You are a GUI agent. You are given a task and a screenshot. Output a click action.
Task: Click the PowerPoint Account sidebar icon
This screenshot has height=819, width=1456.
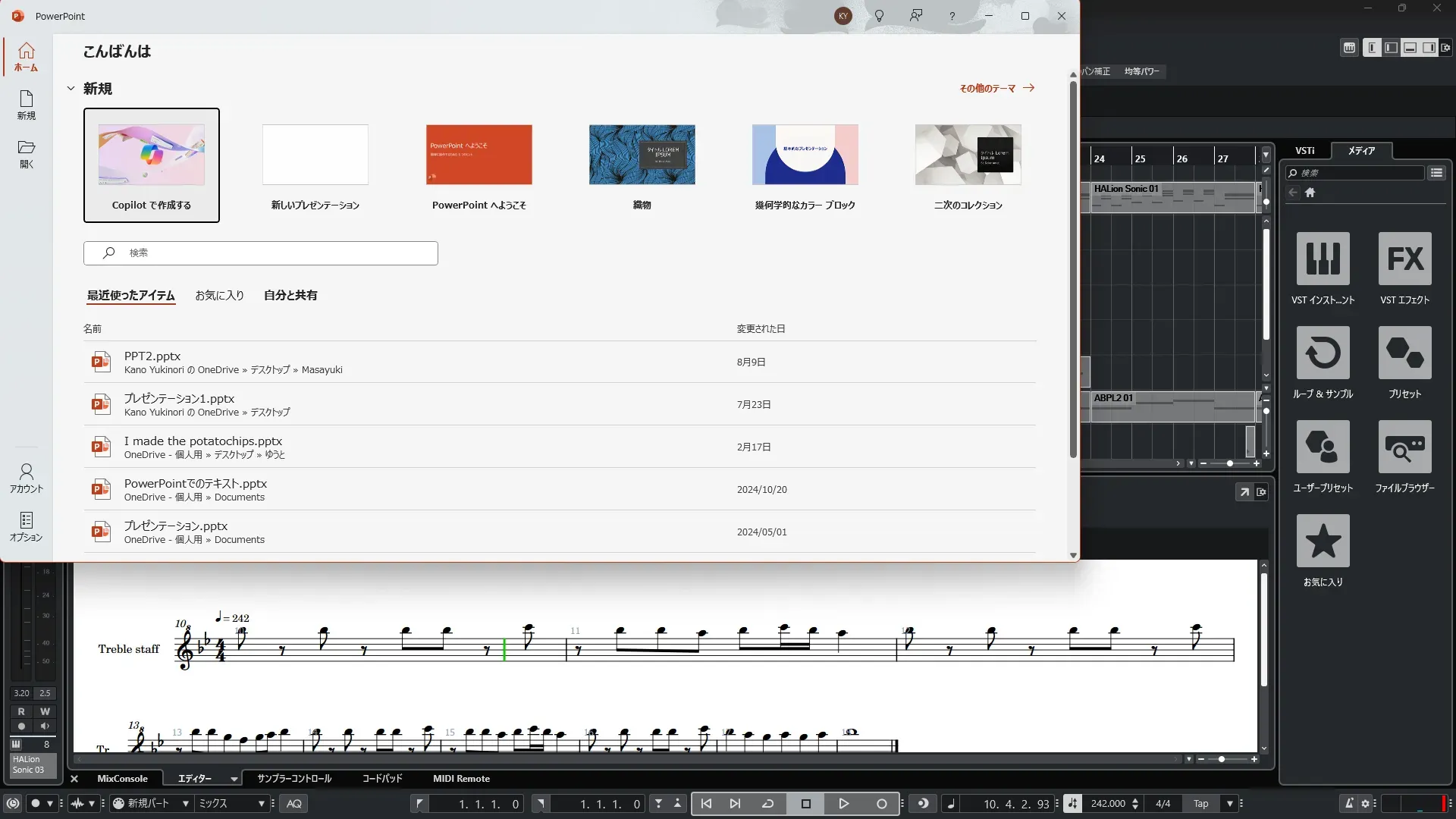tap(27, 478)
